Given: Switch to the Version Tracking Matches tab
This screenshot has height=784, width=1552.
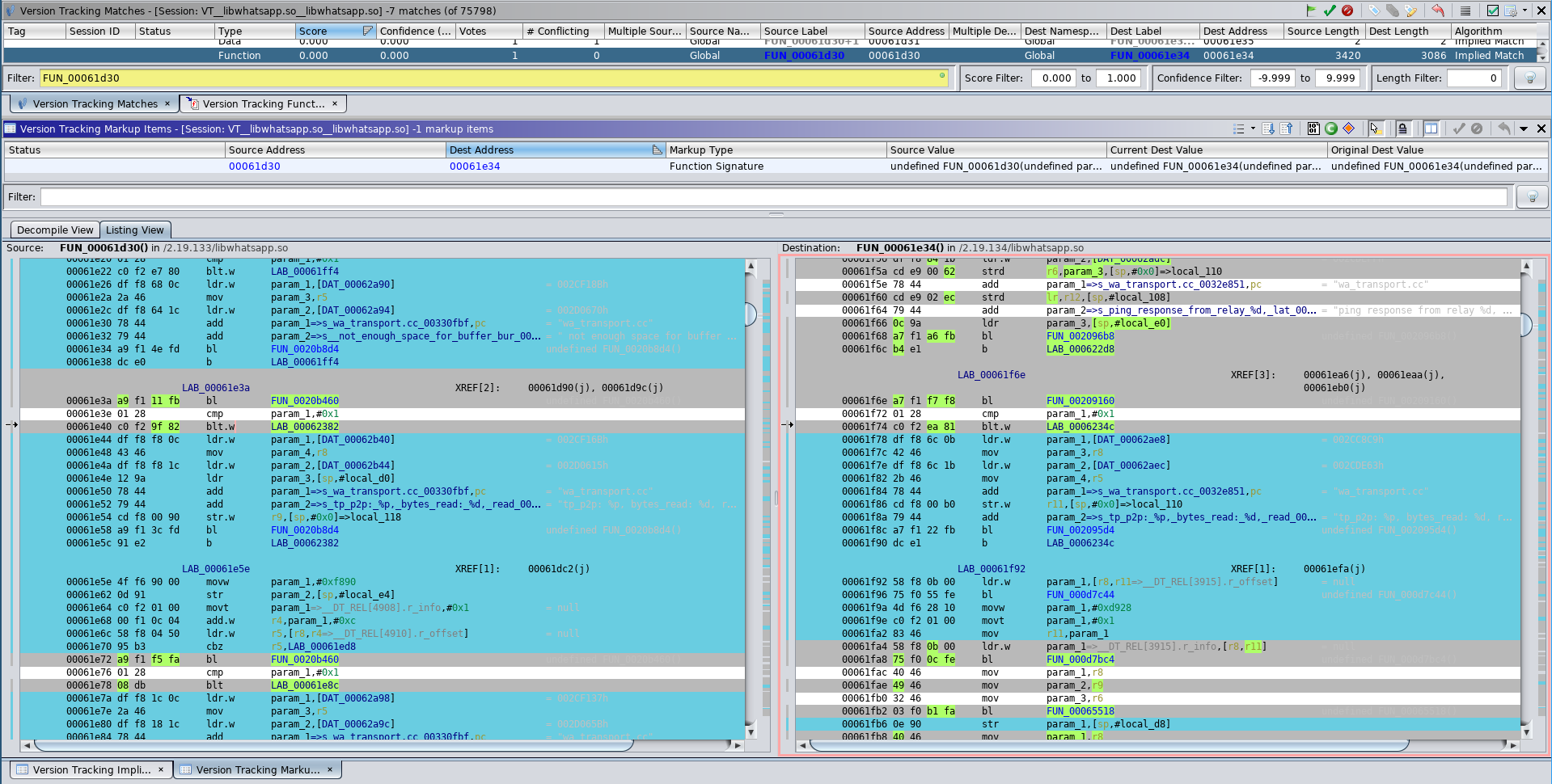Looking at the screenshot, I should point(95,103).
